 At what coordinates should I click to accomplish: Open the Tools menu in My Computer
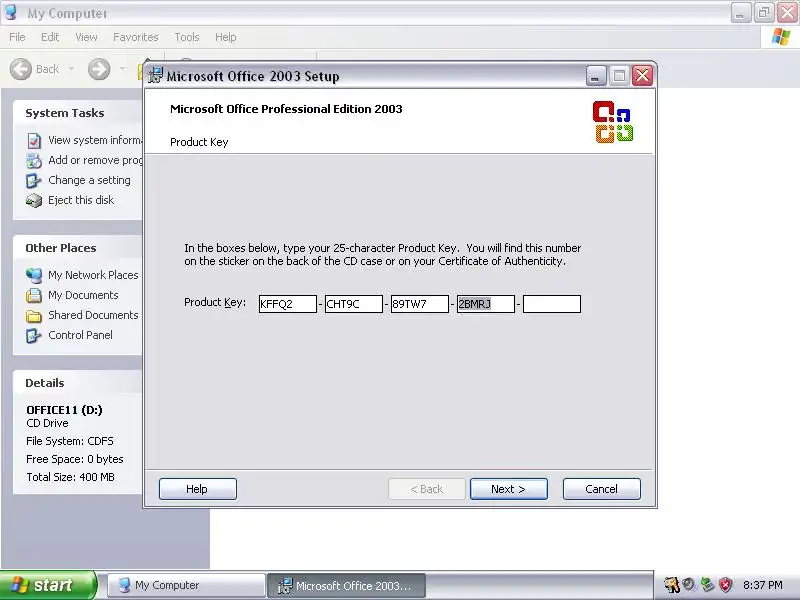pyautogui.click(x=187, y=37)
